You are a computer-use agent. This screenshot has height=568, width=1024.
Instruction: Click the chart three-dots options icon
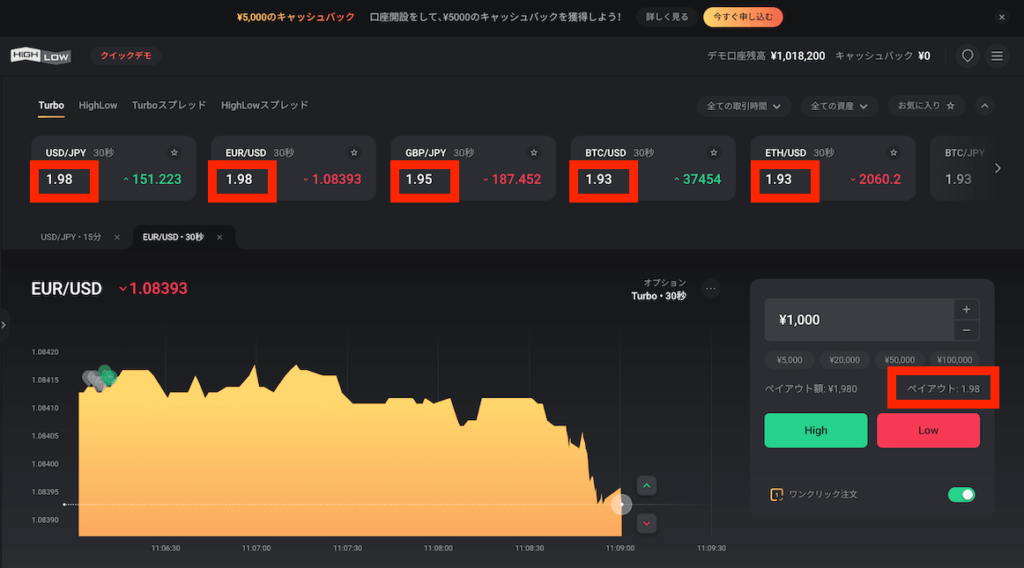pyautogui.click(x=711, y=289)
